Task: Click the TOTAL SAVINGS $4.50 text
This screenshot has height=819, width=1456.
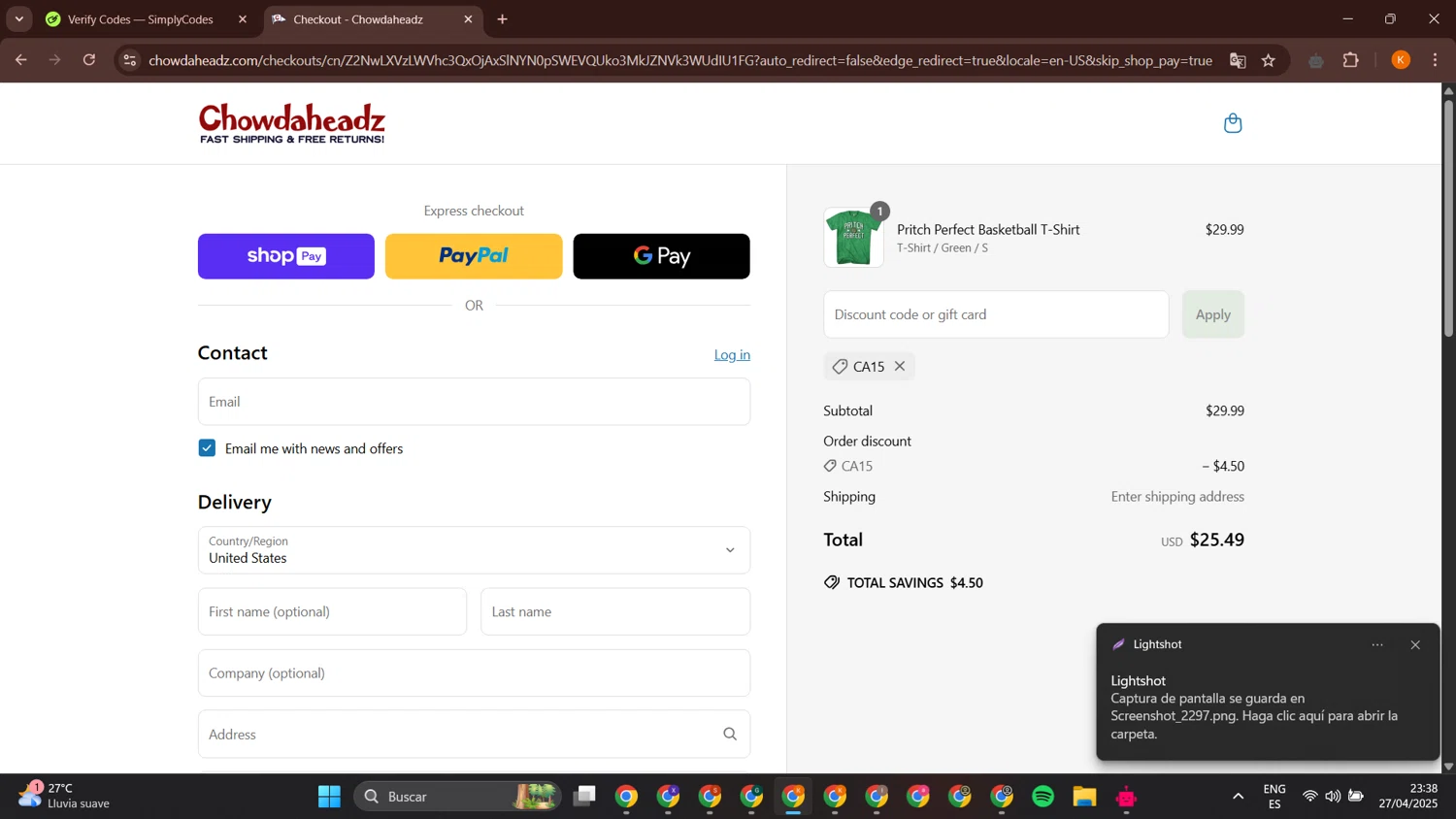Action: pyautogui.click(x=914, y=583)
